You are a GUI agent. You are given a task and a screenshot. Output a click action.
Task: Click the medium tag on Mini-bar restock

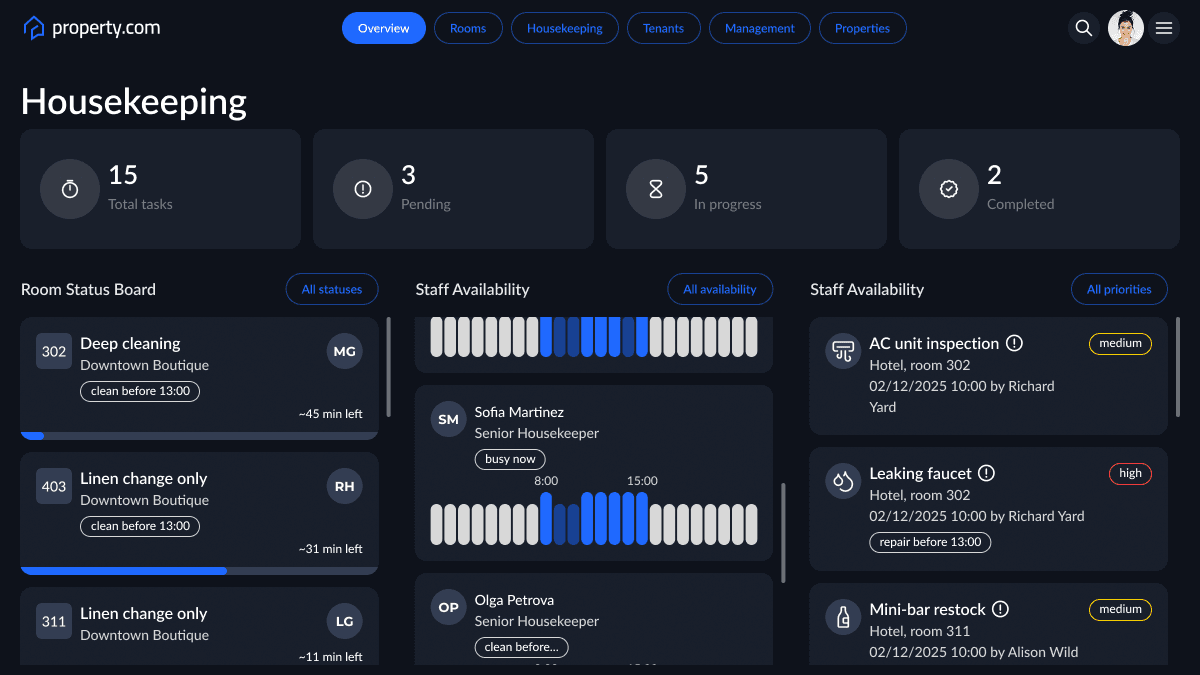[x=1121, y=609]
